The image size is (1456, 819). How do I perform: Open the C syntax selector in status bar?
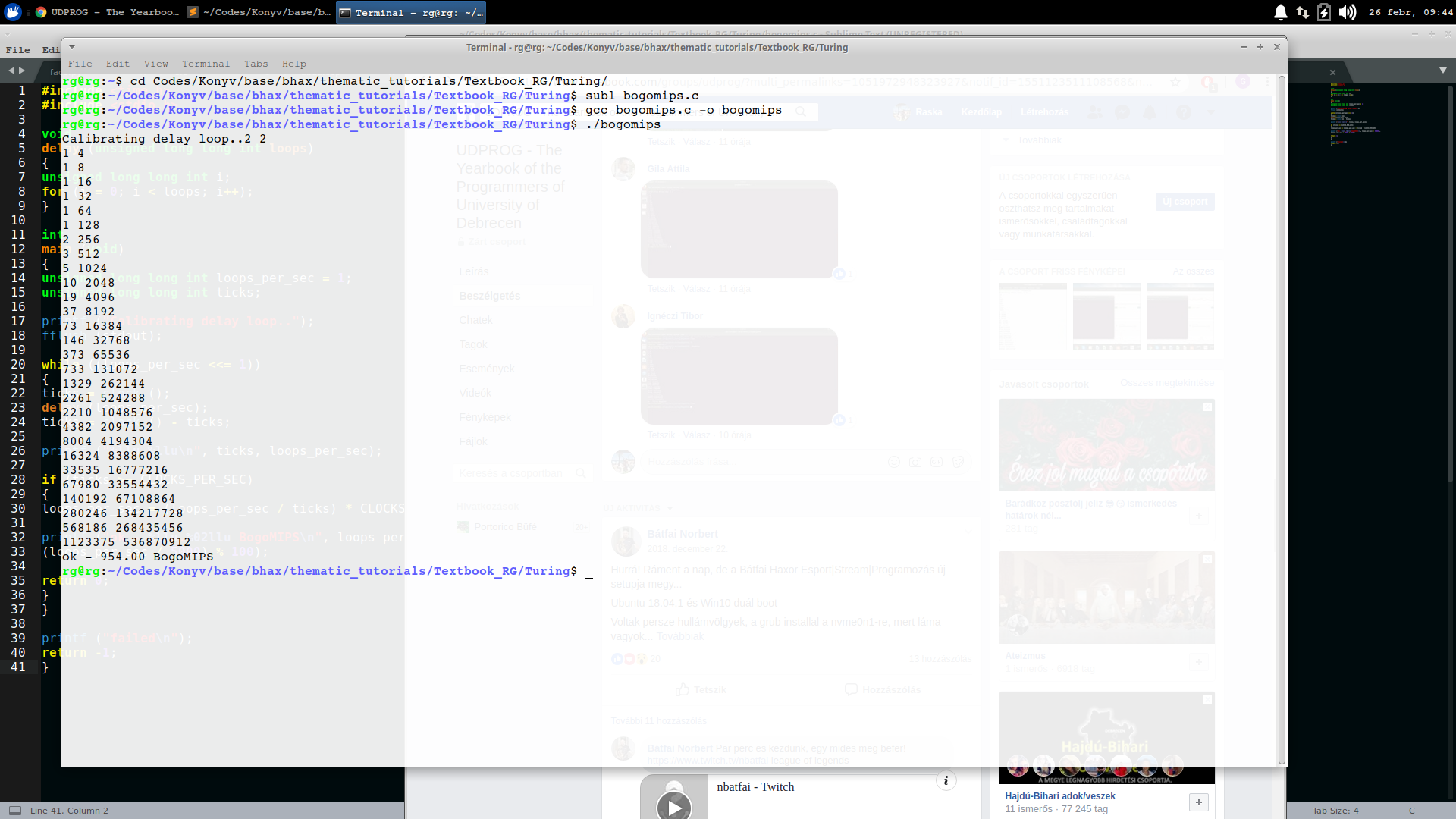click(1411, 810)
